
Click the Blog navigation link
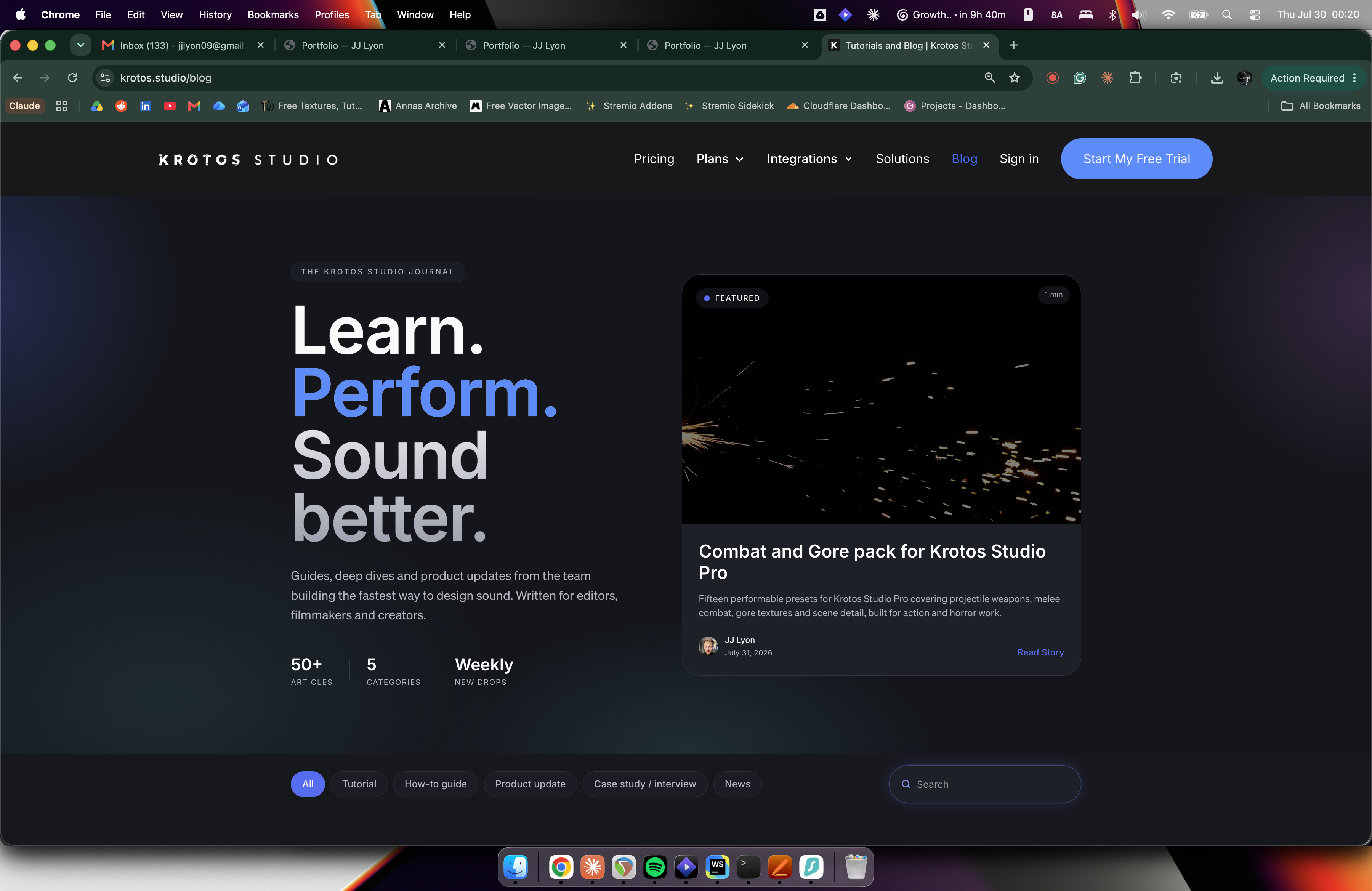[965, 159]
